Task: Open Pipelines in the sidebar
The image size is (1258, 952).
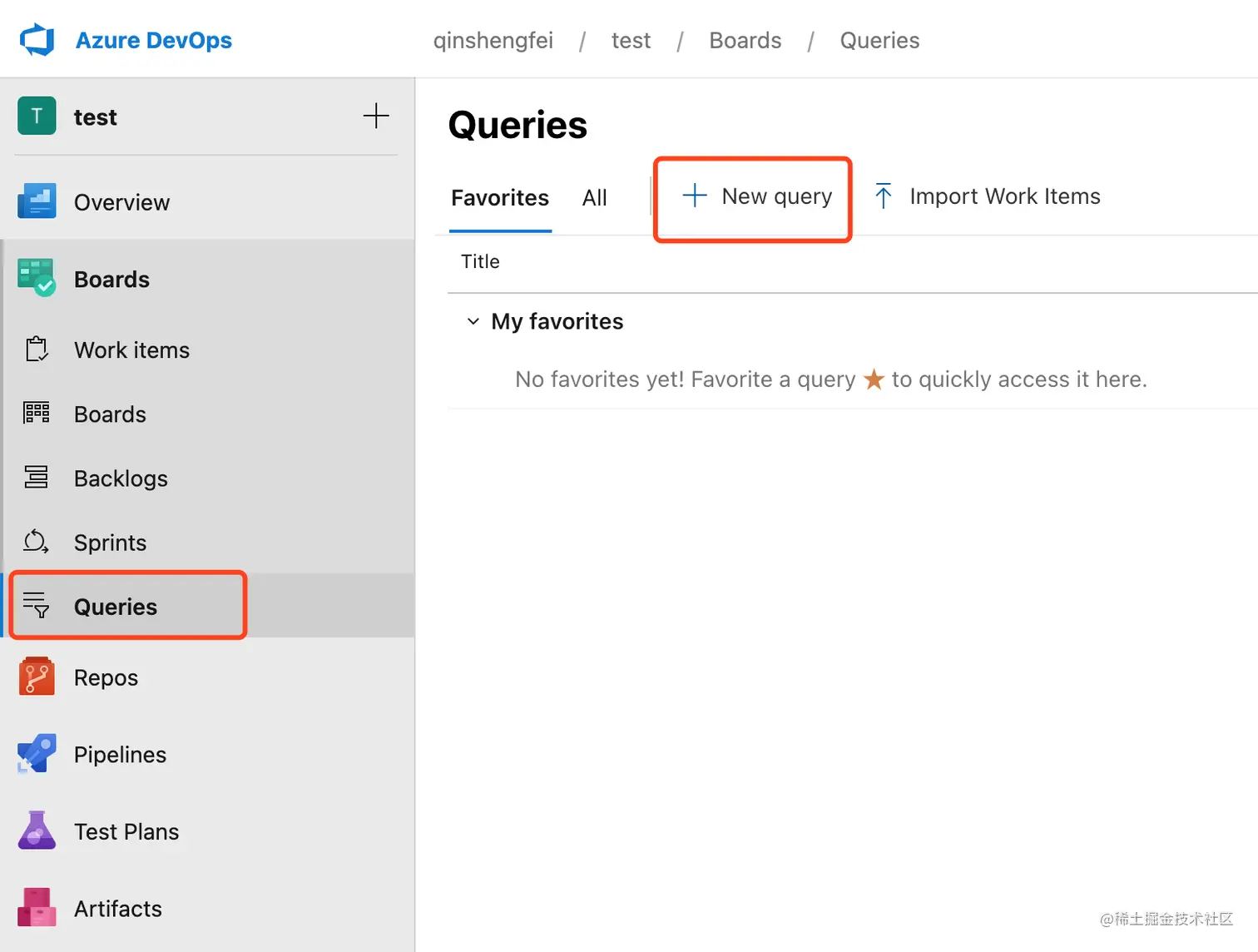Action: (x=120, y=755)
